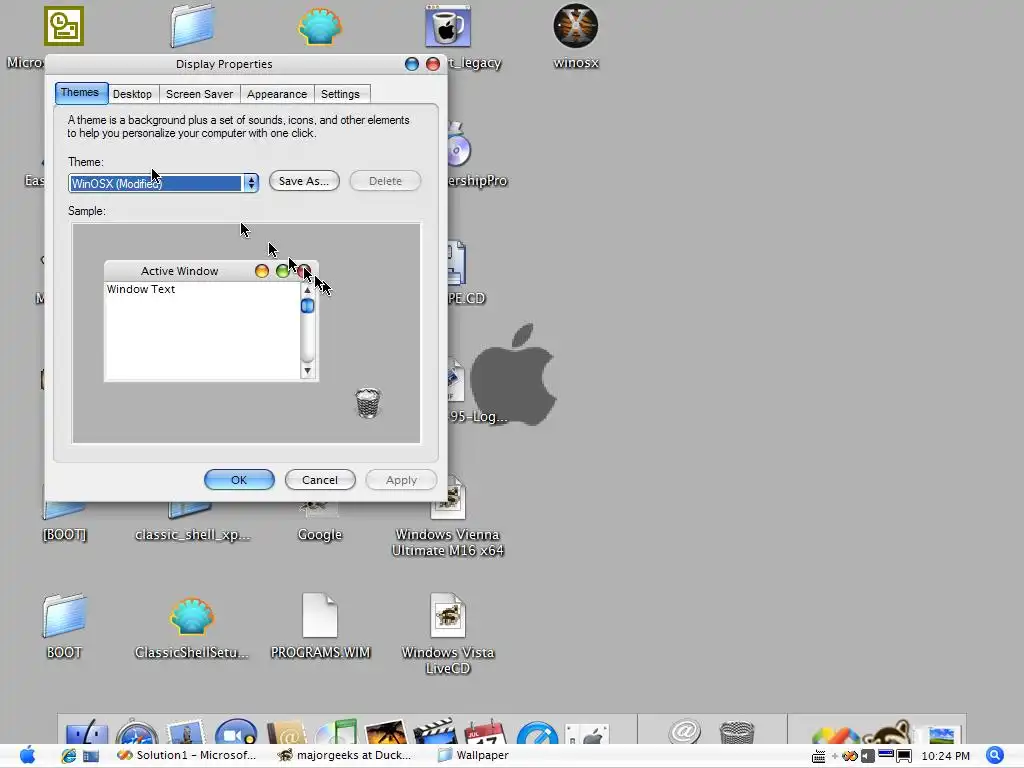
Task: Click the 10:24 PM clock
Action: [946, 756]
